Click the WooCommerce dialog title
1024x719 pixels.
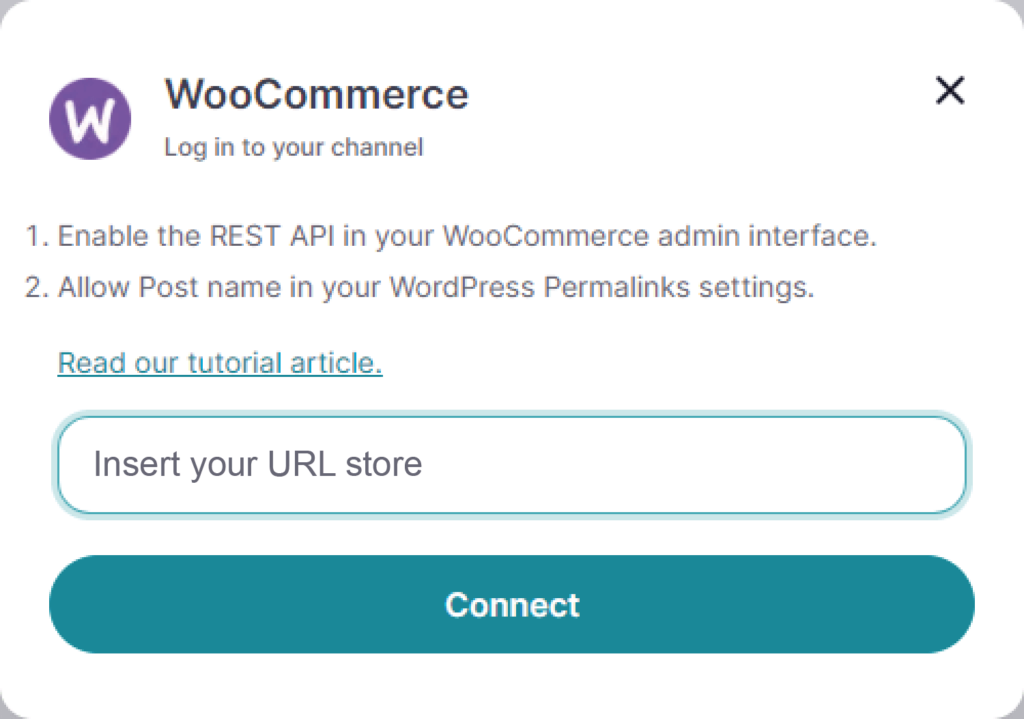click(x=316, y=94)
